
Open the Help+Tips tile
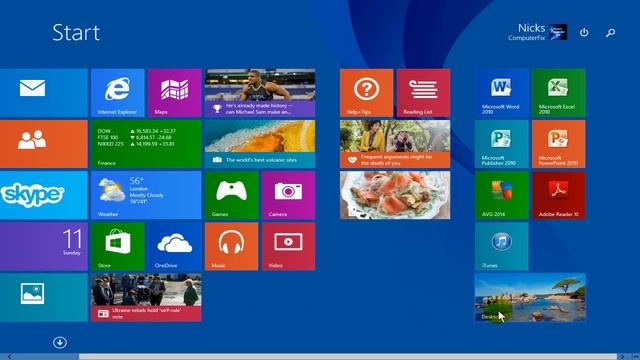coord(367,93)
